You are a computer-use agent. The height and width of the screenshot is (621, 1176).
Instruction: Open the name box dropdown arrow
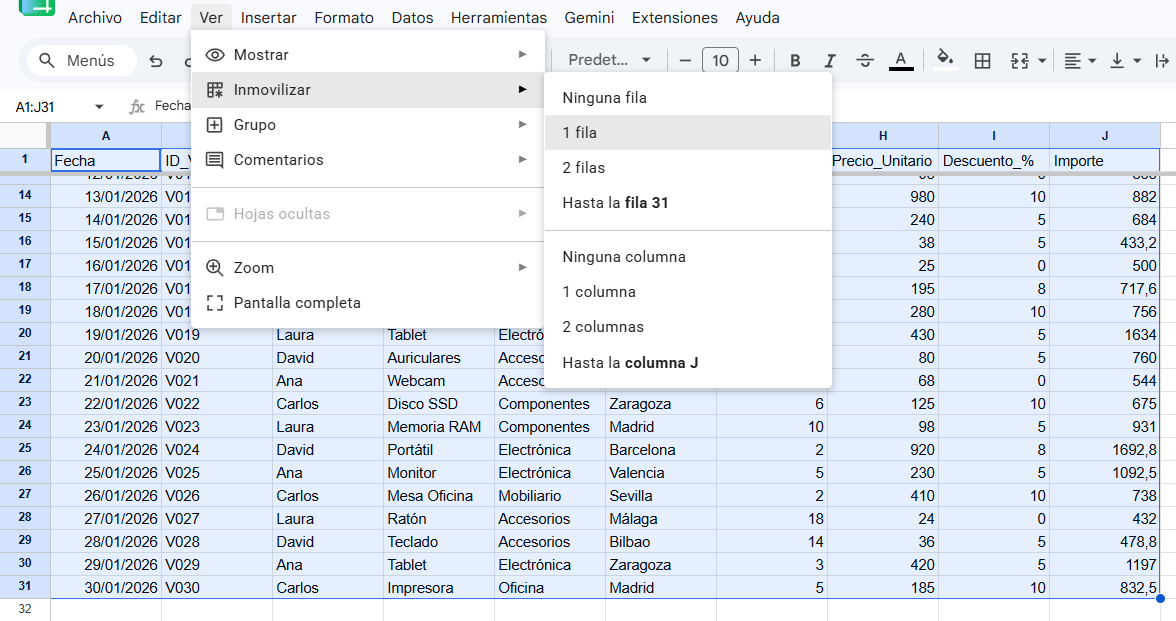click(99, 107)
